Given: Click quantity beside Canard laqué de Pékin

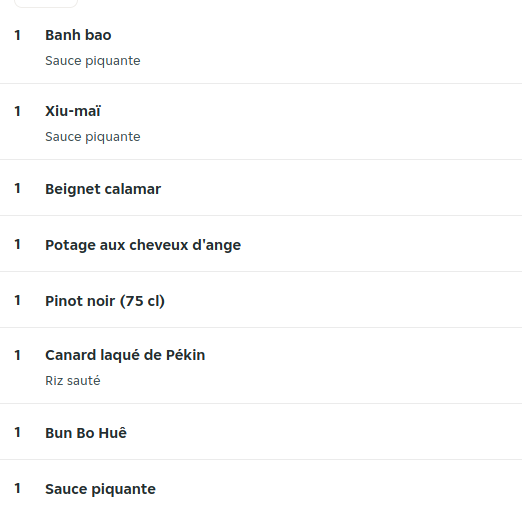Looking at the screenshot, I should pyautogui.click(x=18, y=355).
